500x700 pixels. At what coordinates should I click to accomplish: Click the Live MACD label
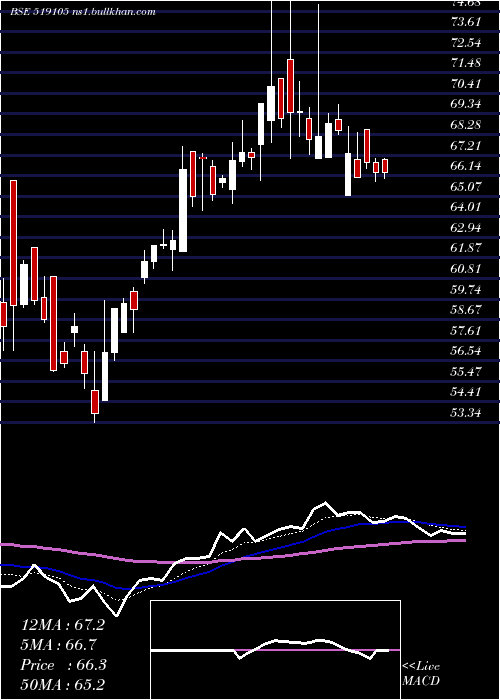coord(421,674)
